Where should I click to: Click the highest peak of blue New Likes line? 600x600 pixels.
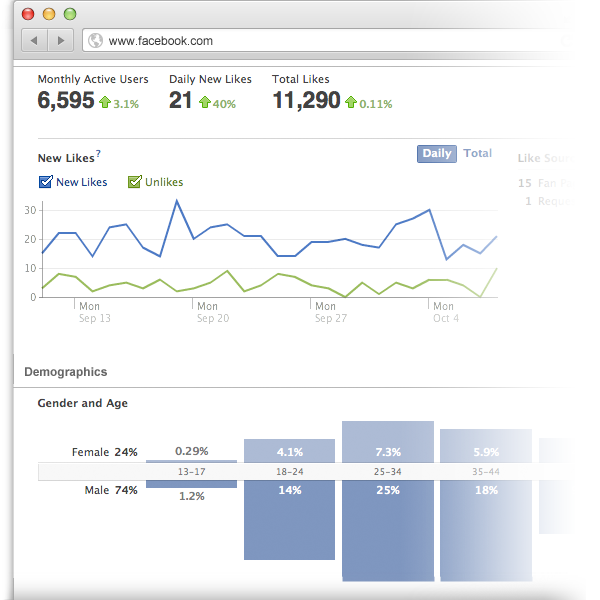(x=176, y=200)
